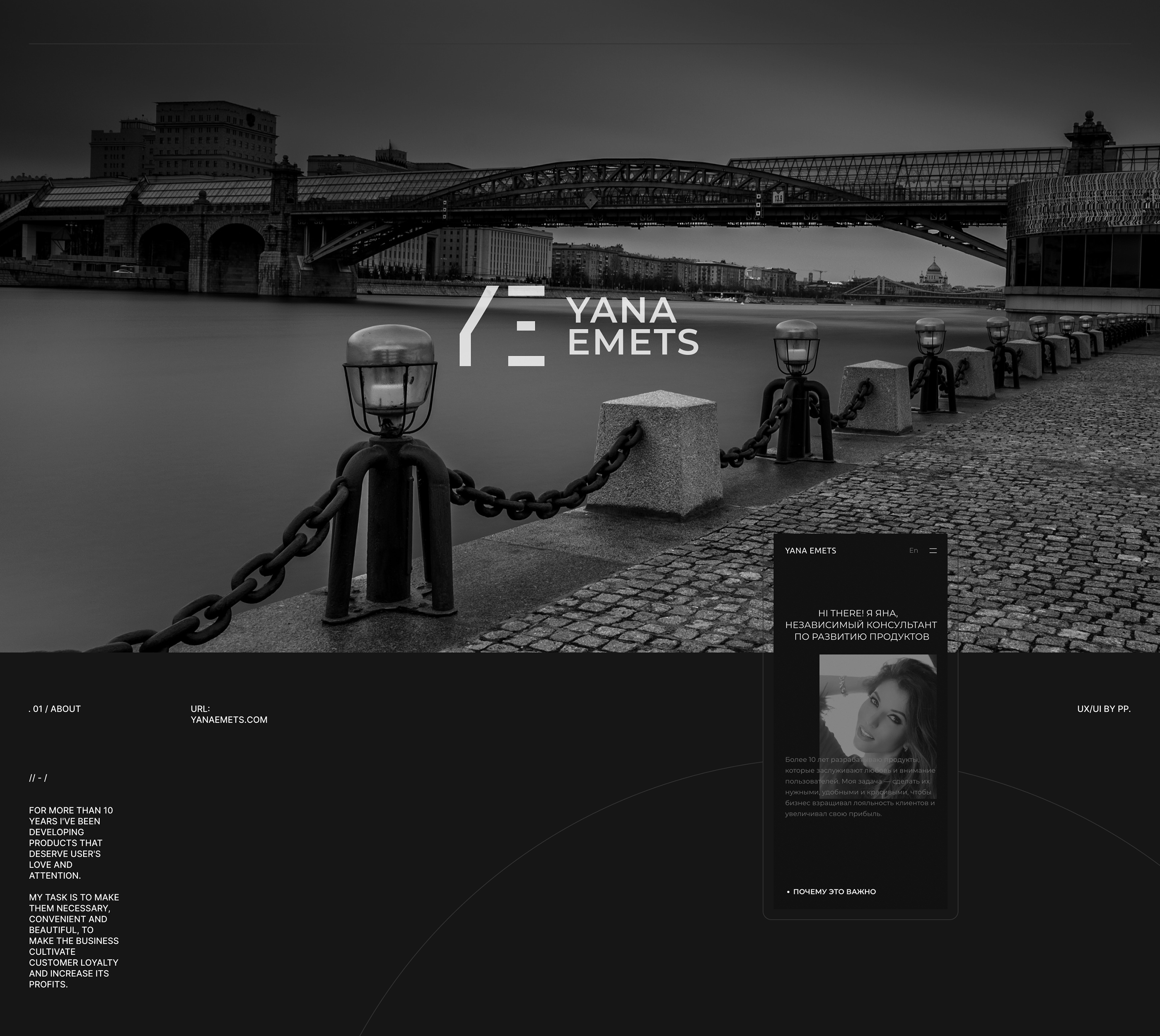Click the // - / marker text
The image size is (1160, 1036).
coord(38,778)
